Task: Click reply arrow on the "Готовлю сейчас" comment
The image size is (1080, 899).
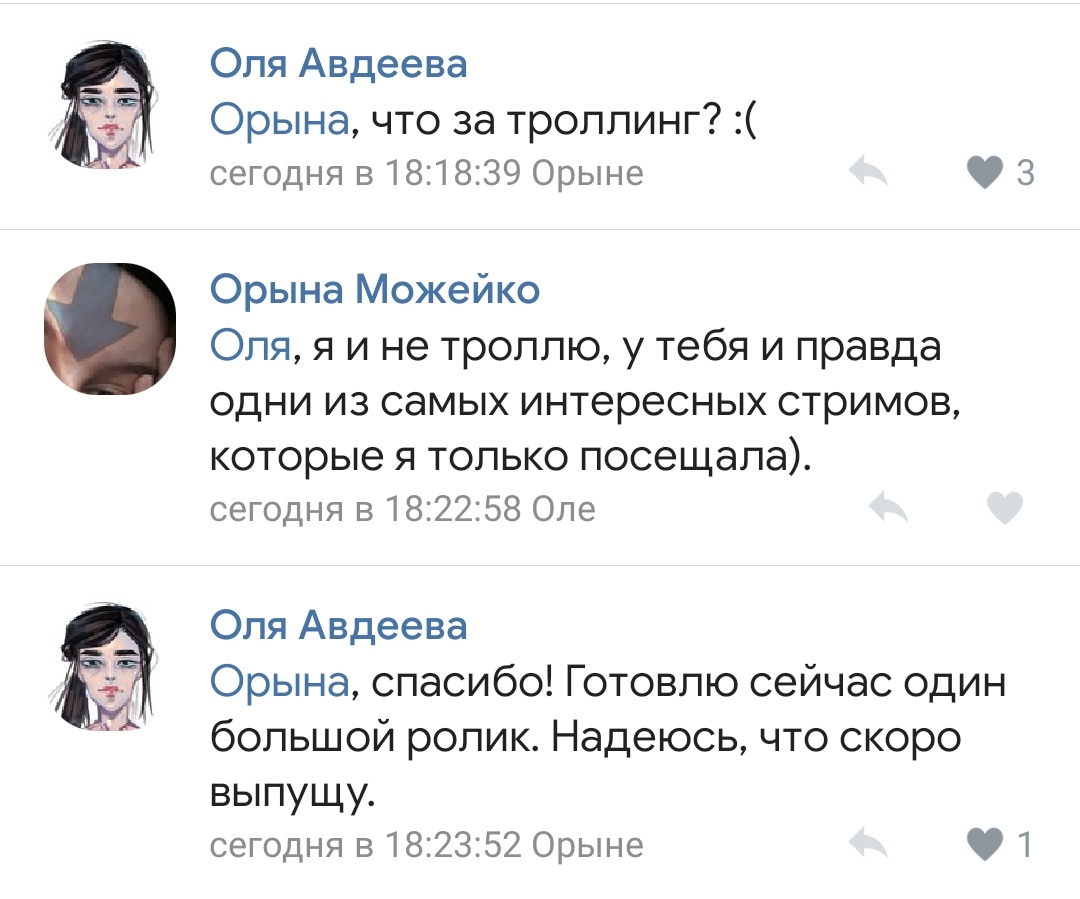Action: (868, 844)
